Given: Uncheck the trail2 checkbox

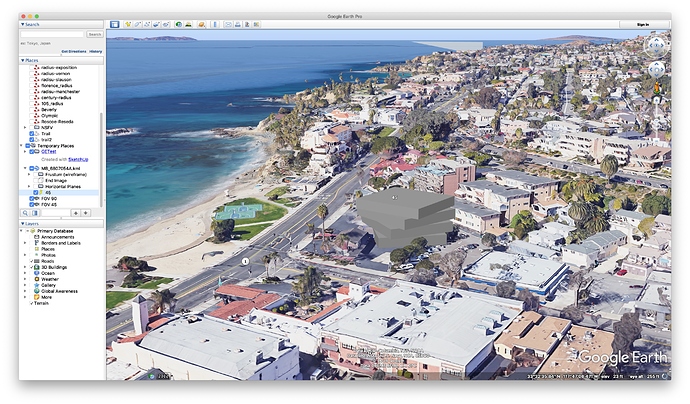Looking at the screenshot, I should pyautogui.click(x=31, y=140).
